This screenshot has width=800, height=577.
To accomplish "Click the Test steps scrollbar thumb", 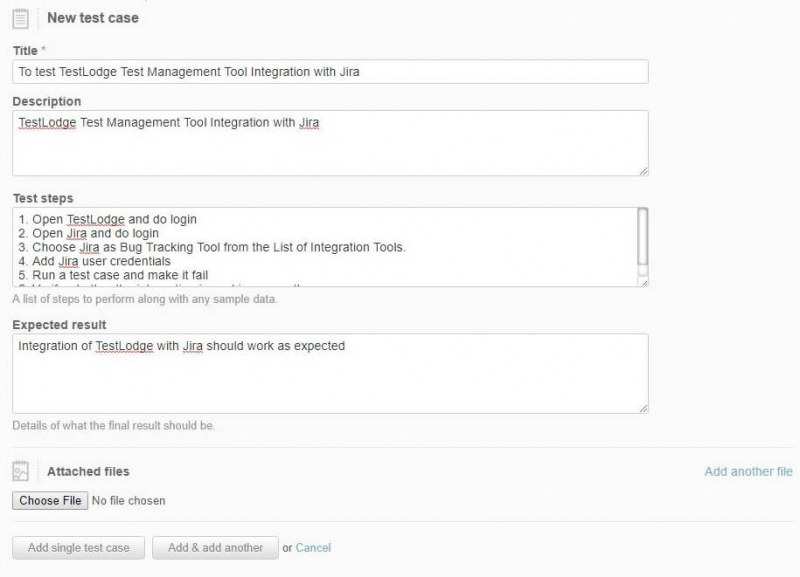I will click(x=642, y=228).
